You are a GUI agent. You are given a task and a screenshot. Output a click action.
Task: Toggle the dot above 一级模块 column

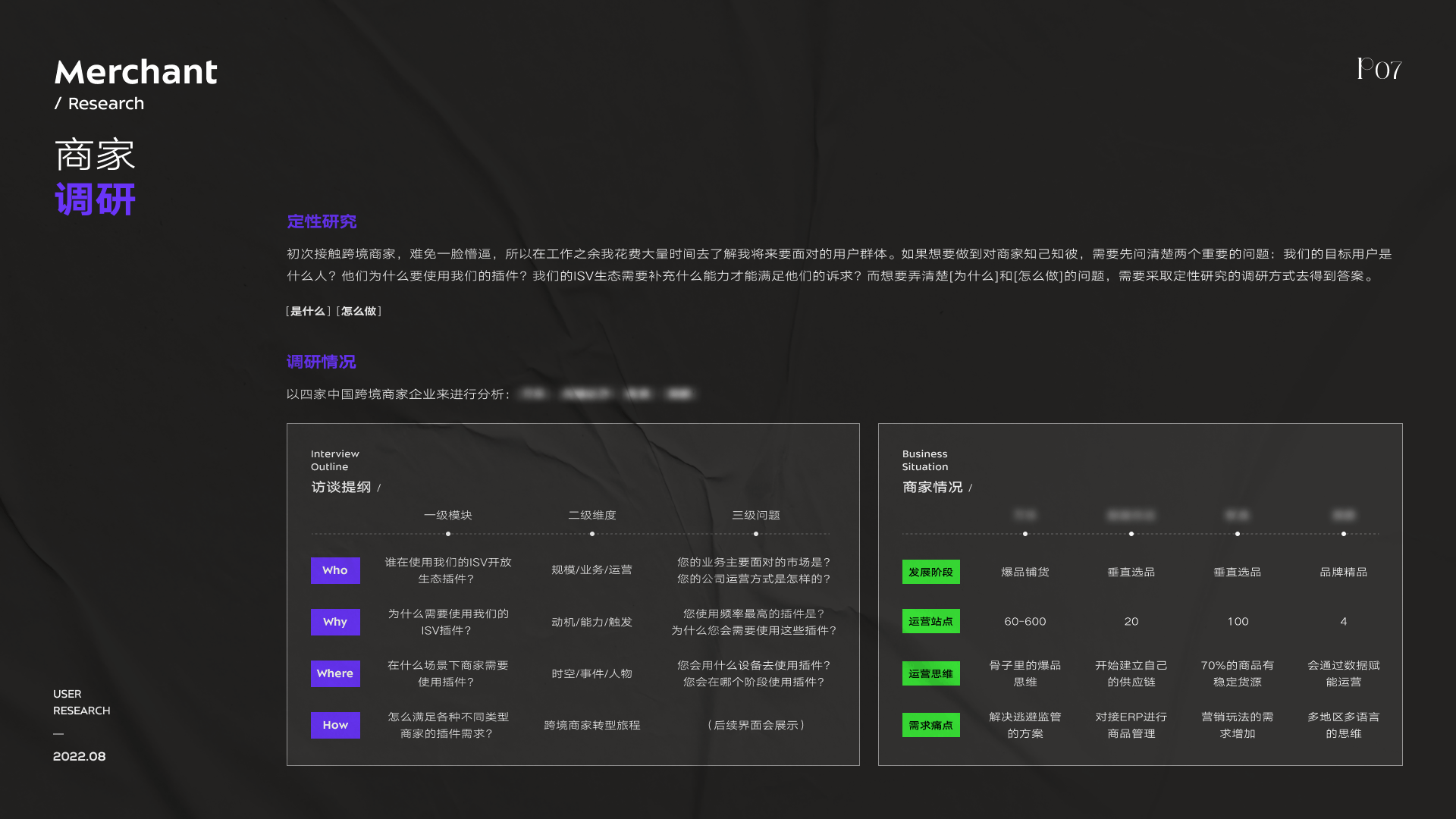(x=447, y=533)
